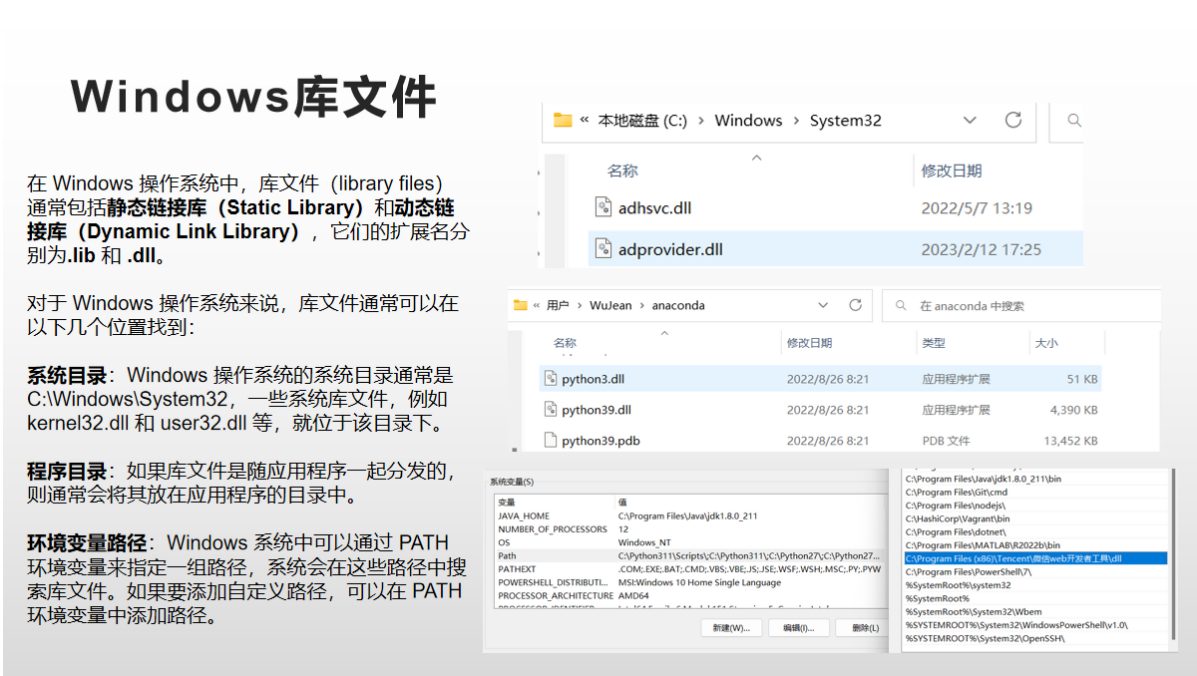This screenshot has height=676, width=1197.
Task: Expand hidden breadcrumbs before 本地磁盘 (C:)
Action: point(584,120)
